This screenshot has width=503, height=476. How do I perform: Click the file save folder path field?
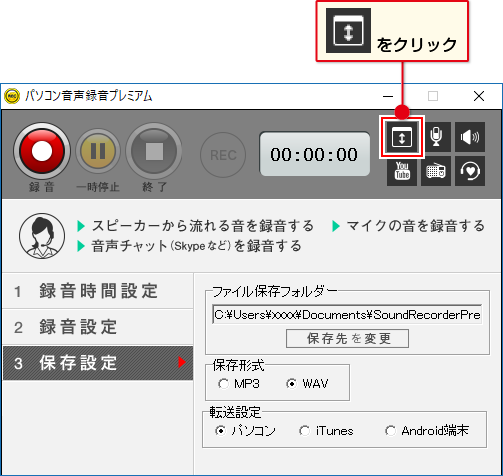click(347, 314)
